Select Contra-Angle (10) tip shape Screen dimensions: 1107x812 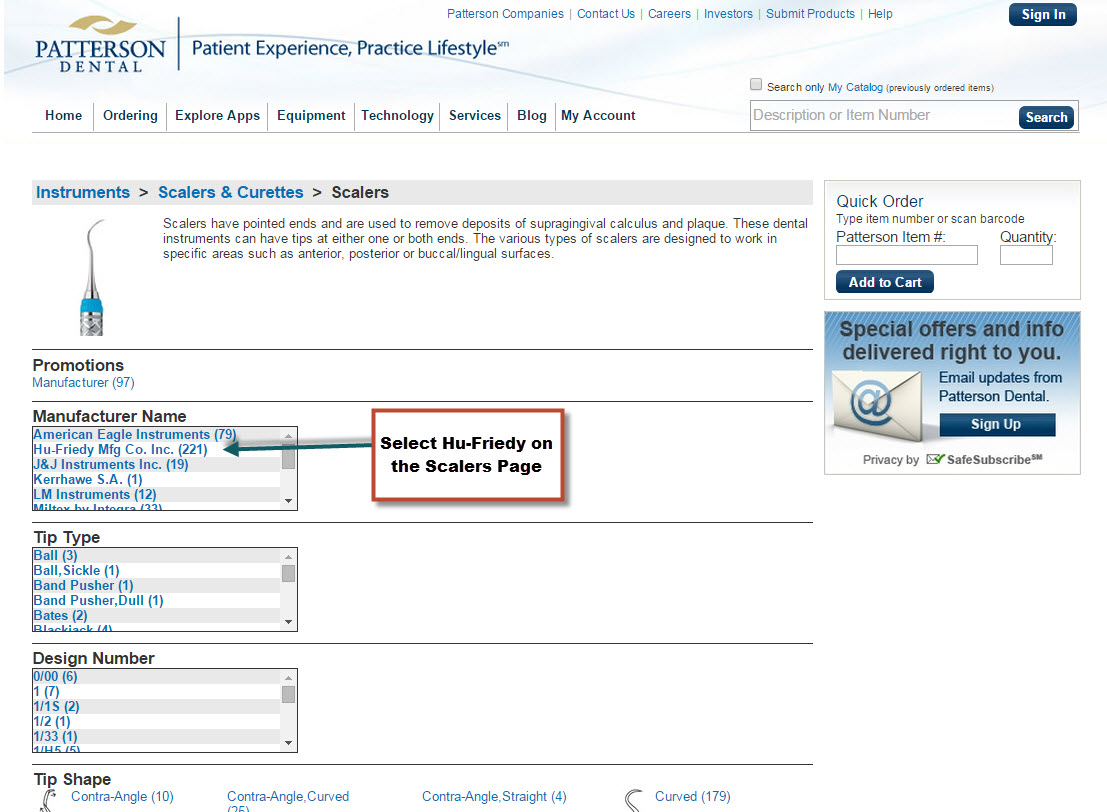(122, 796)
